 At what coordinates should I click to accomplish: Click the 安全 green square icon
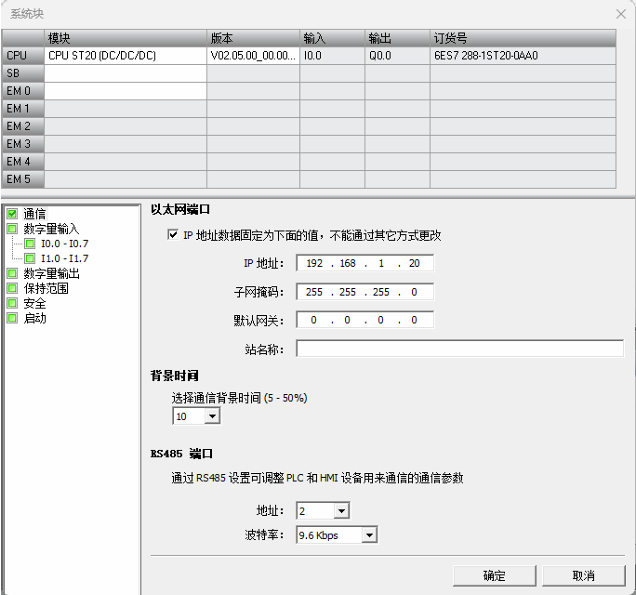[x=12, y=303]
